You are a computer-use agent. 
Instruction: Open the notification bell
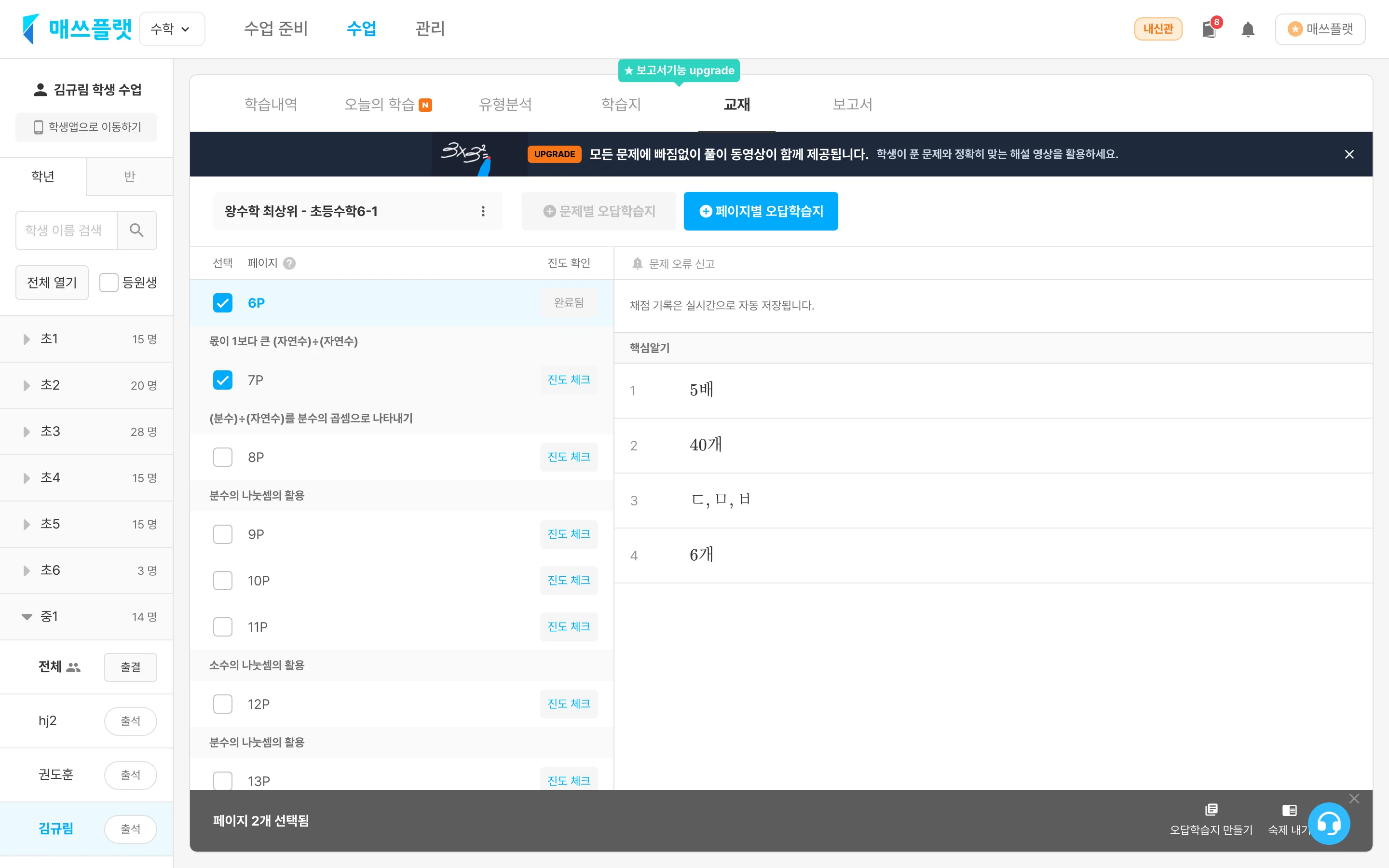pos(1248,29)
